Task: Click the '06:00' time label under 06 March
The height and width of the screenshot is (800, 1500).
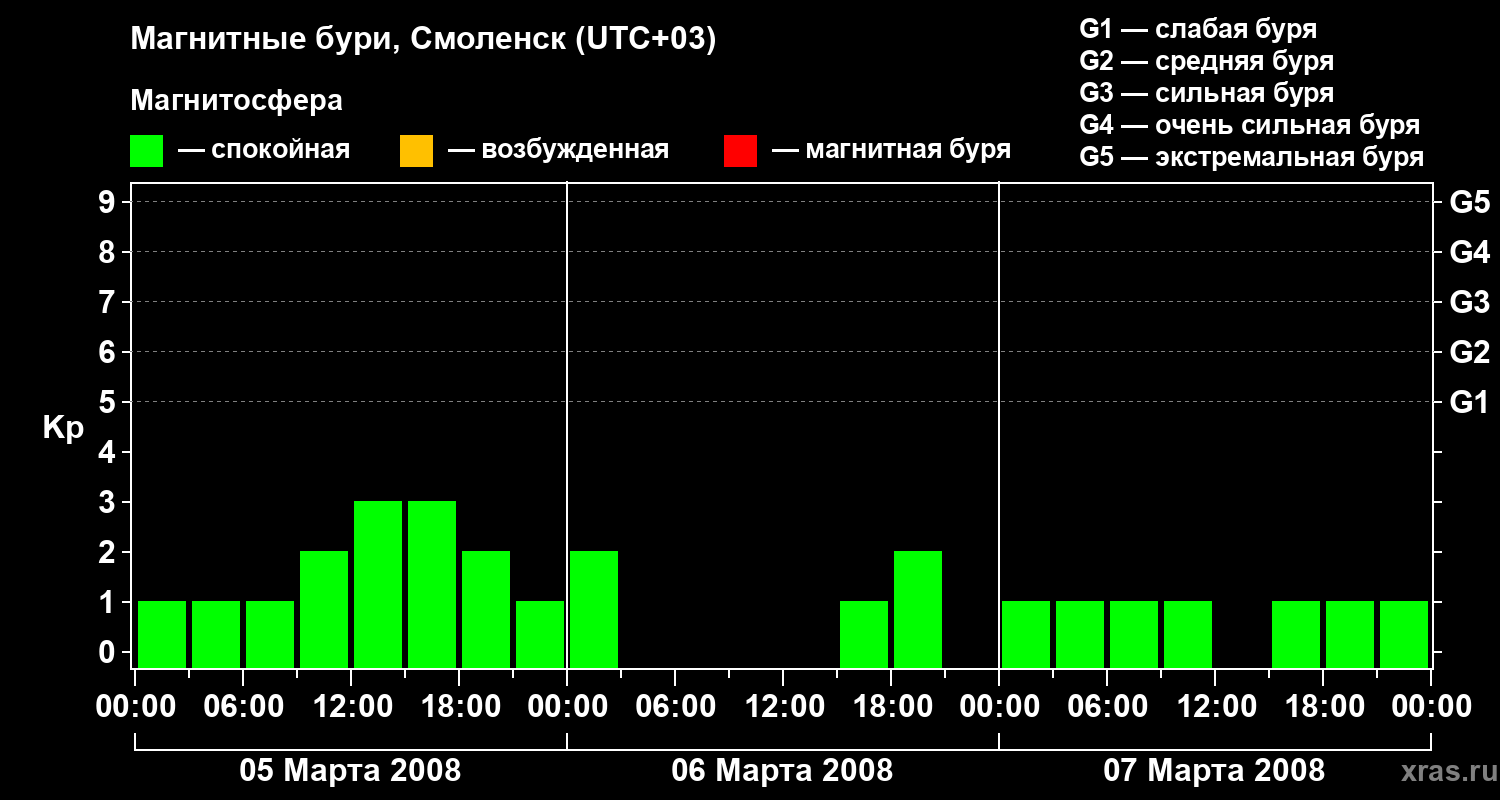Action: tap(675, 707)
